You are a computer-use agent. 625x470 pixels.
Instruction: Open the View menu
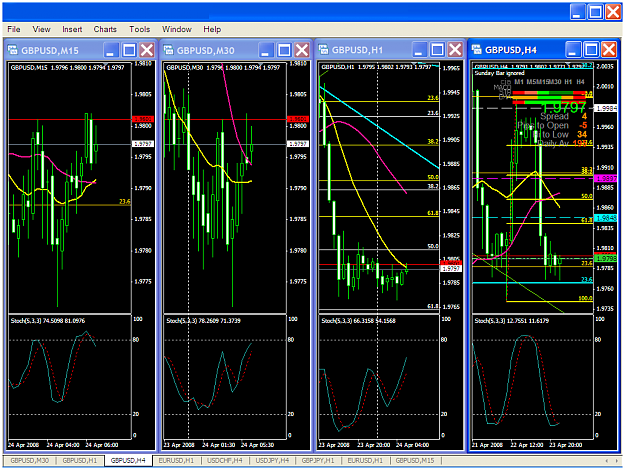point(41,29)
